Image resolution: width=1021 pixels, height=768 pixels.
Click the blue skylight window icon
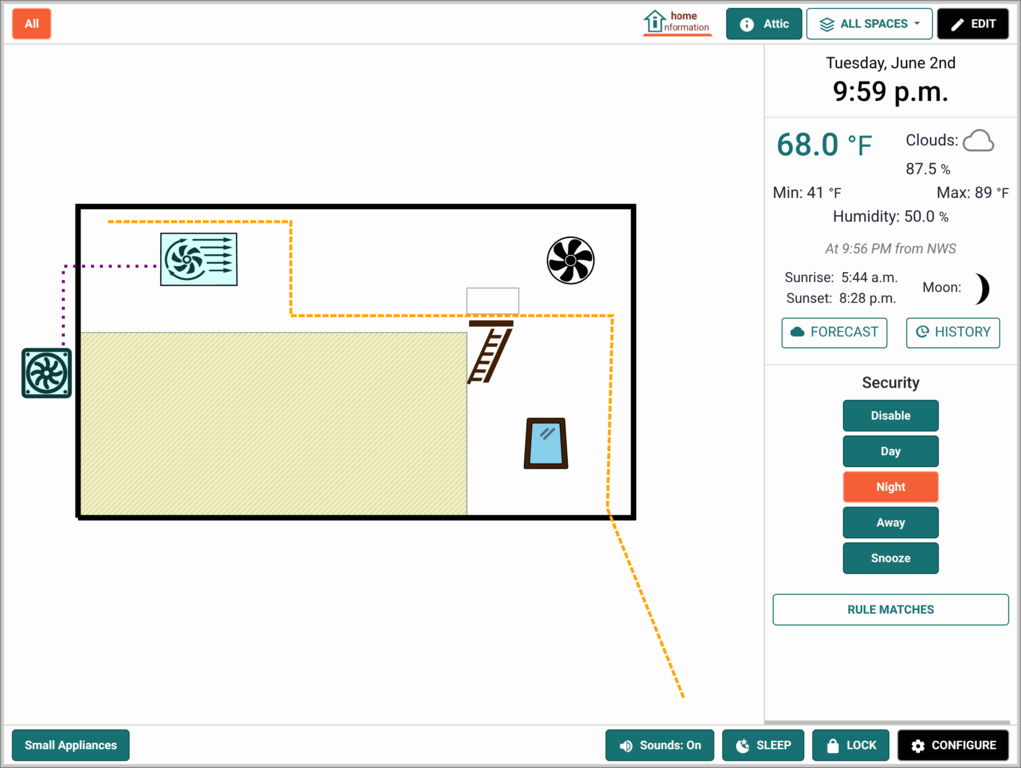coord(546,444)
